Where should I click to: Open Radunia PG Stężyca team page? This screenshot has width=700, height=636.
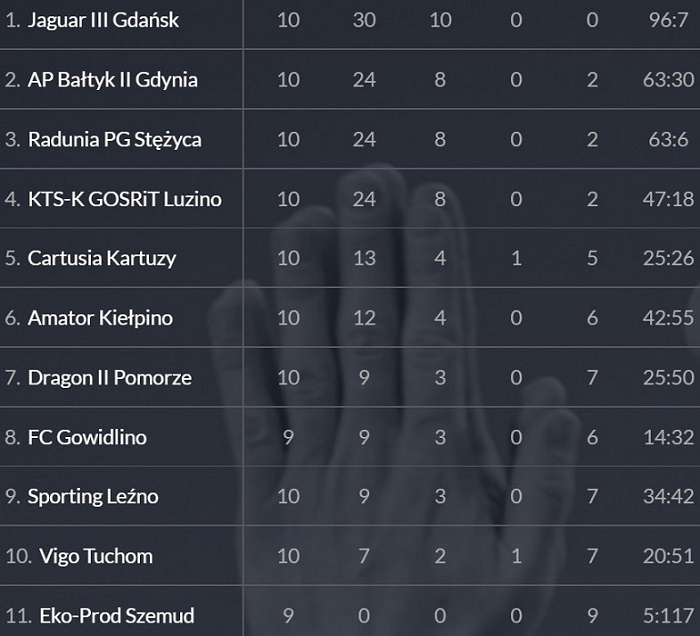[x=114, y=140]
